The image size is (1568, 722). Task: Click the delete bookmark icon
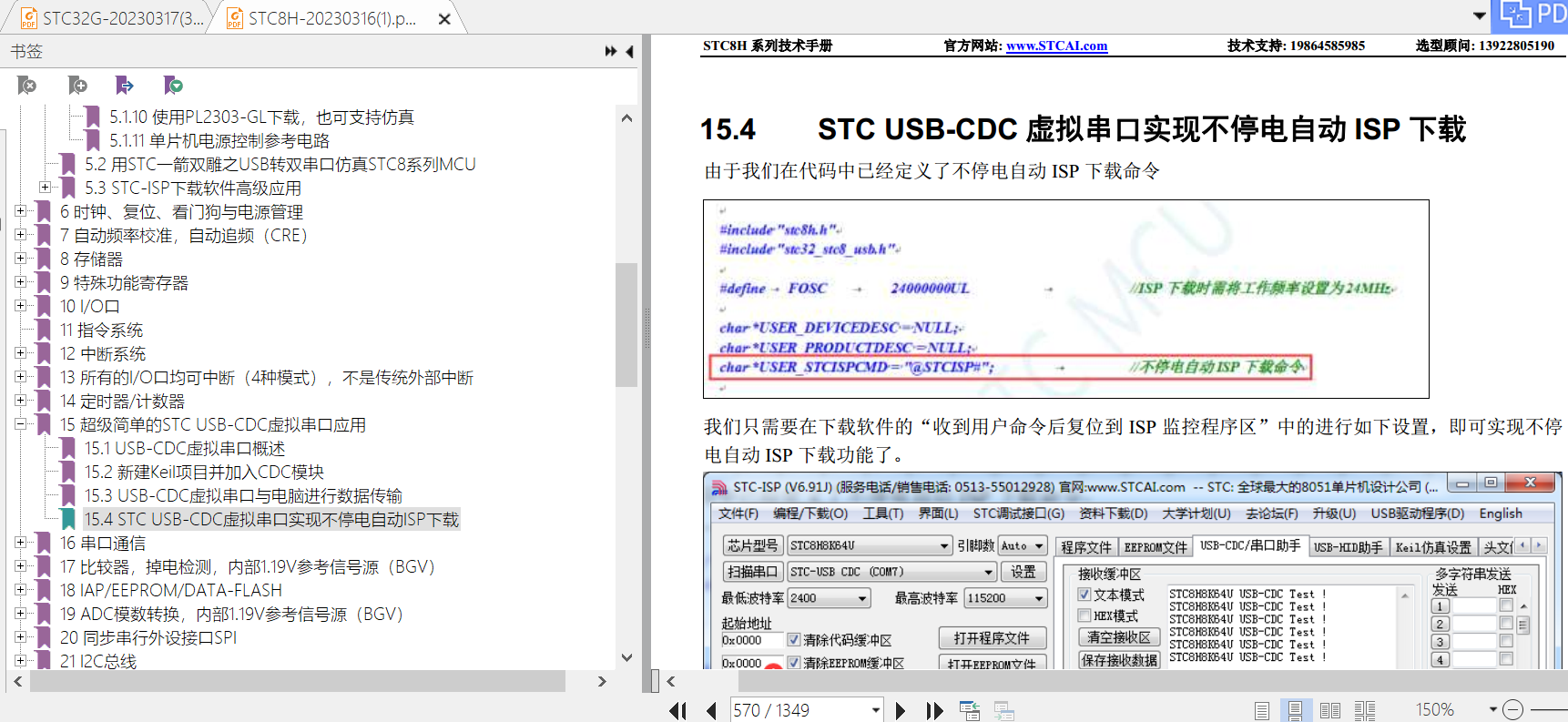pos(27,86)
